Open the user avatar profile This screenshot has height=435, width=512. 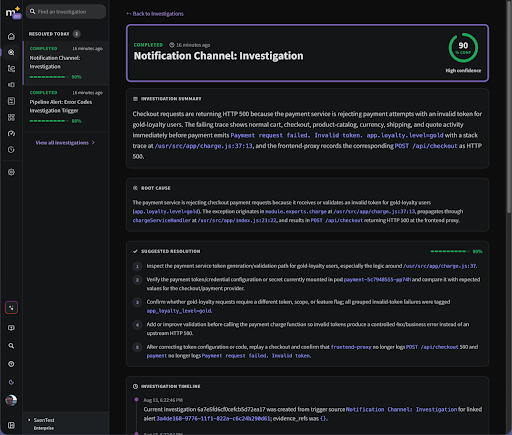click(11, 400)
